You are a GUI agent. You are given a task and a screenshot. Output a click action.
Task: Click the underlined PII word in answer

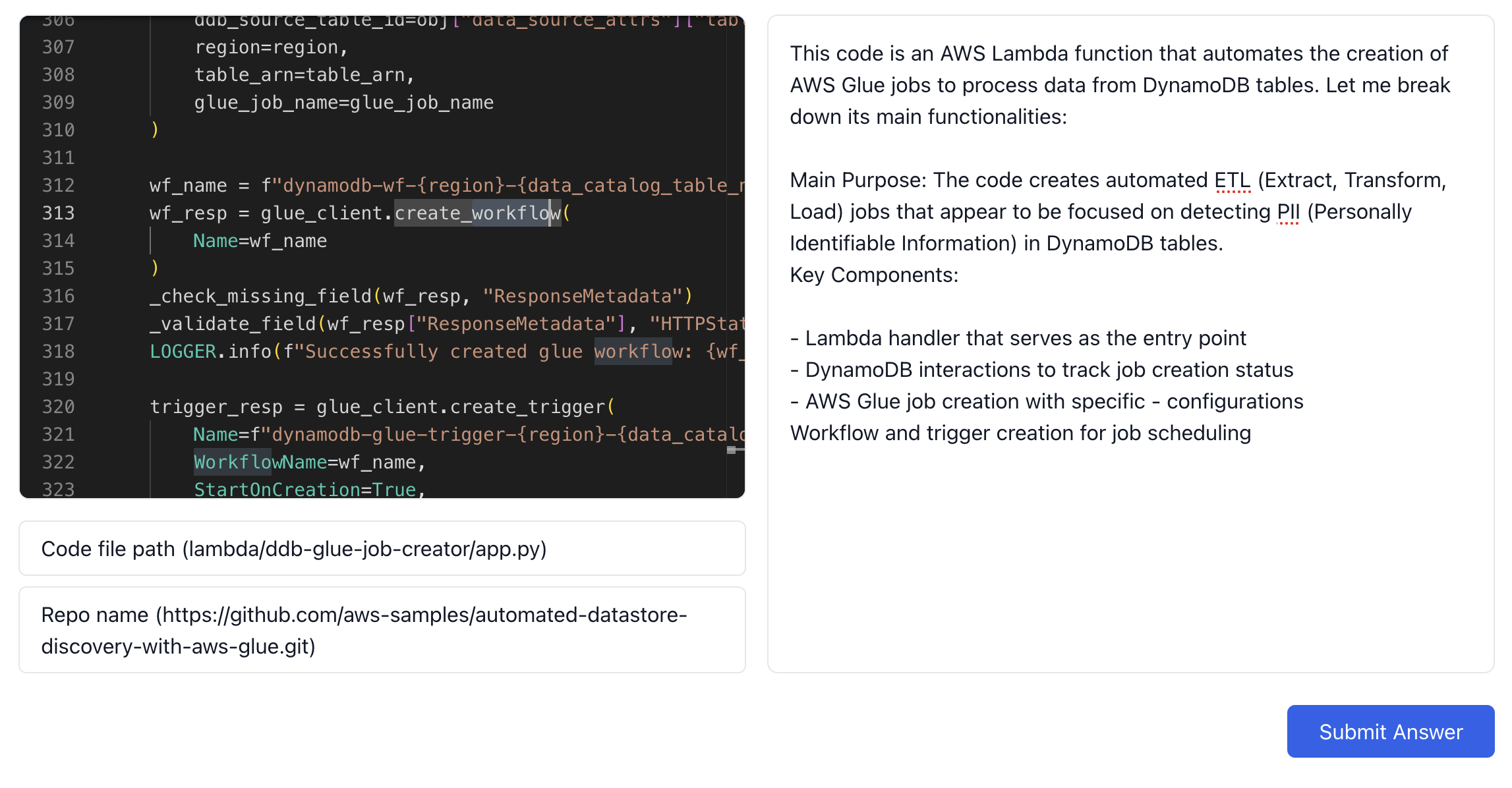(1287, 211)
